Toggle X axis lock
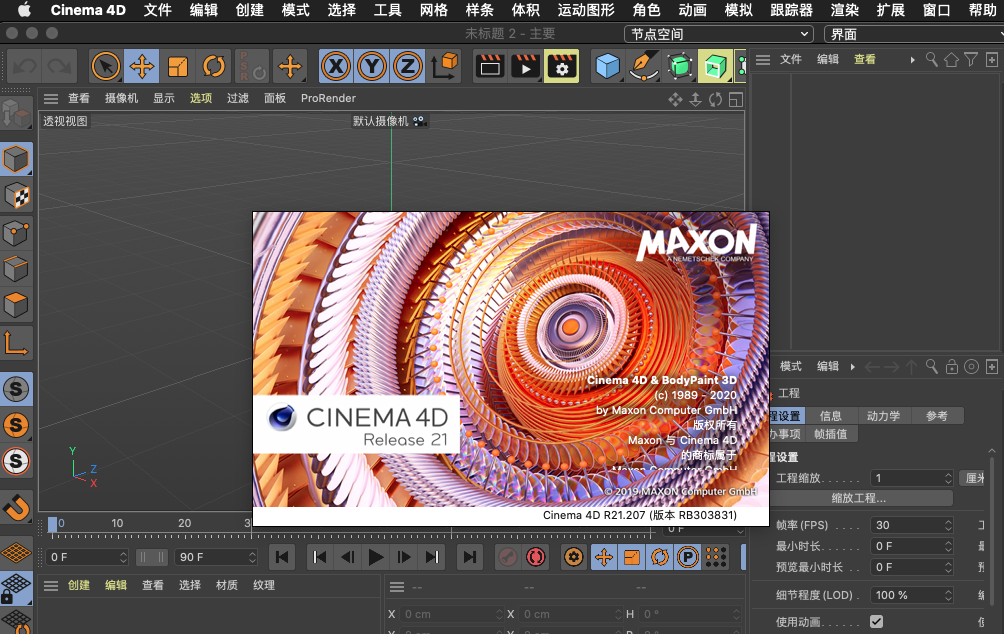 tap(336, 66)
